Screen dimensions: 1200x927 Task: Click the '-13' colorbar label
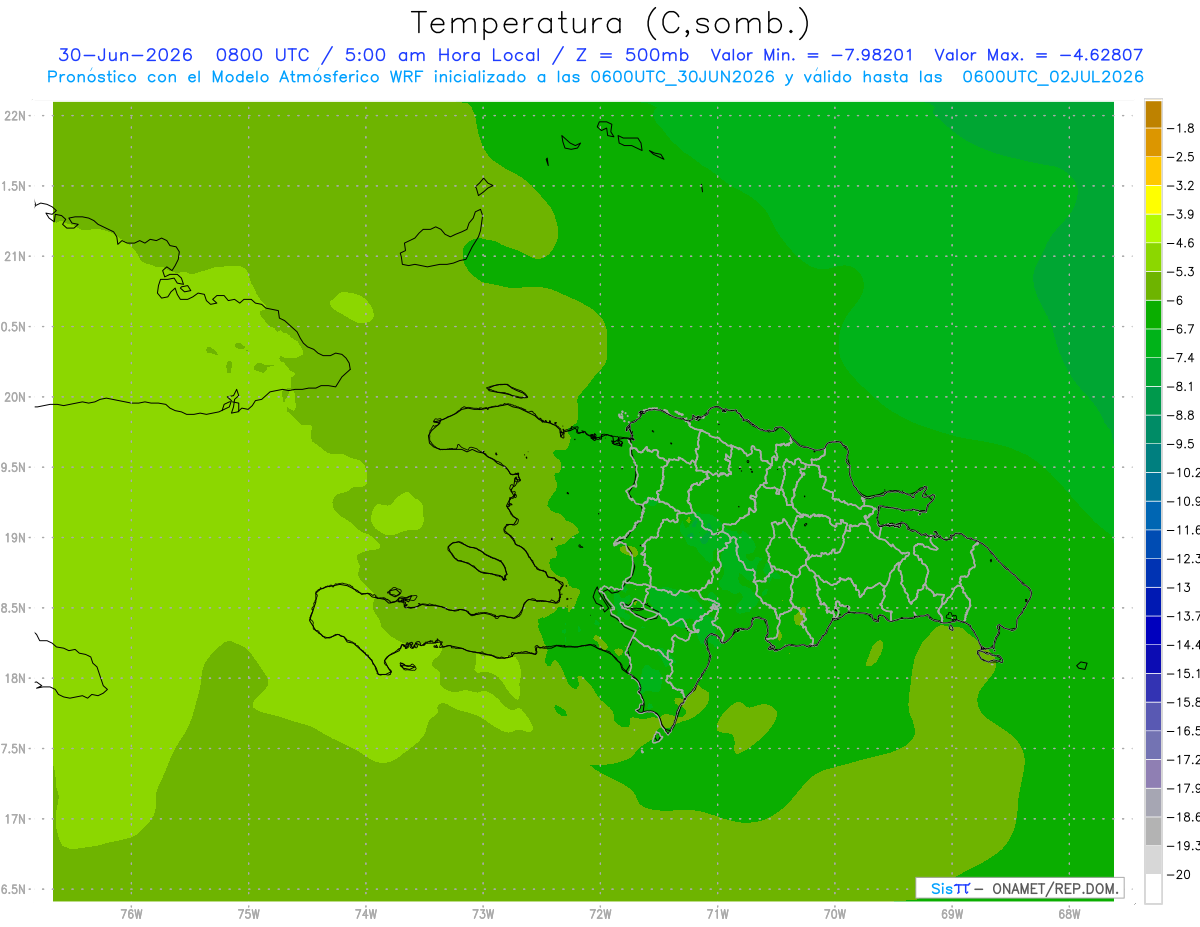point(1178,587)
